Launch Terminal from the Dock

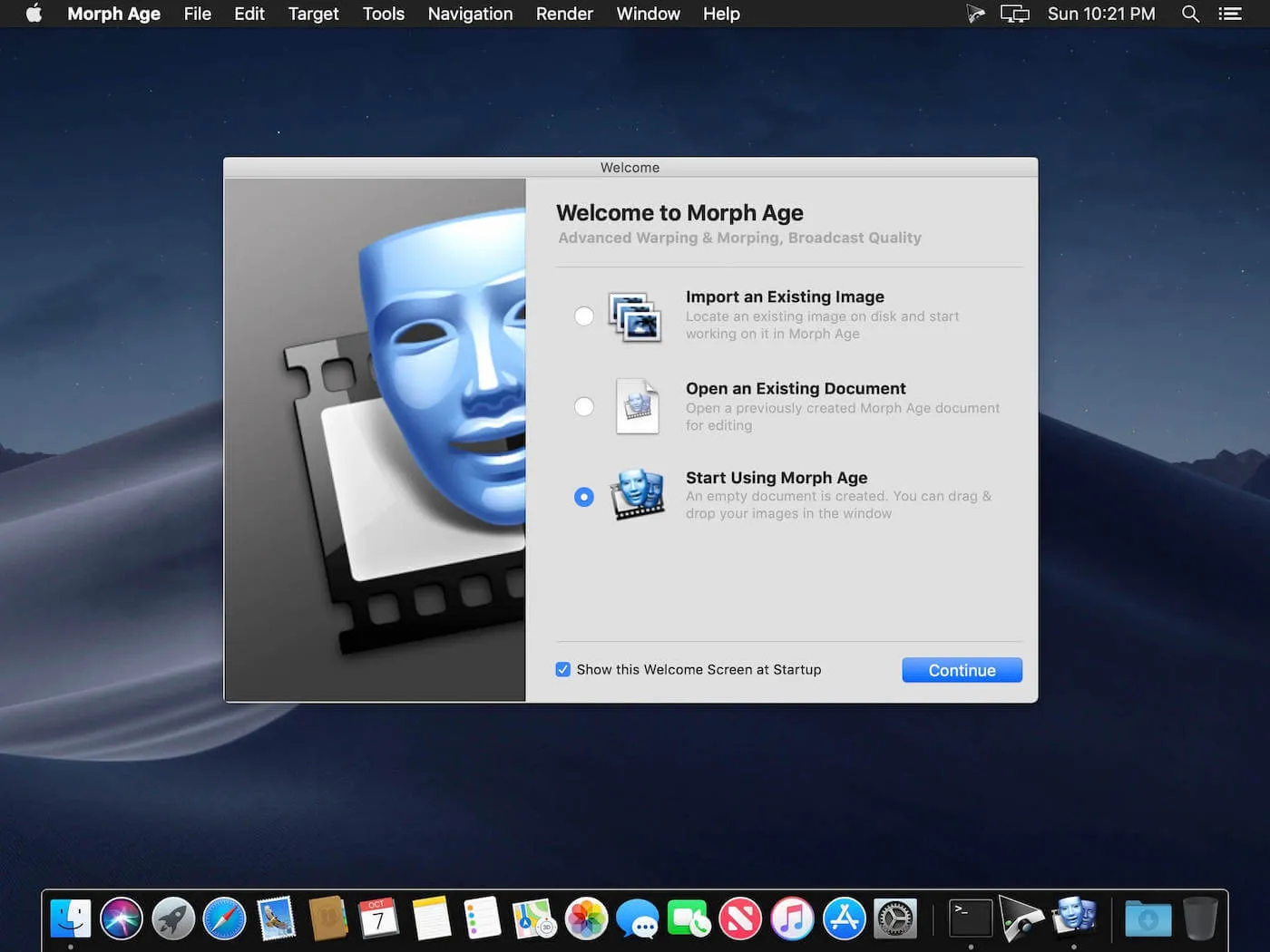[x=970, y=918]
